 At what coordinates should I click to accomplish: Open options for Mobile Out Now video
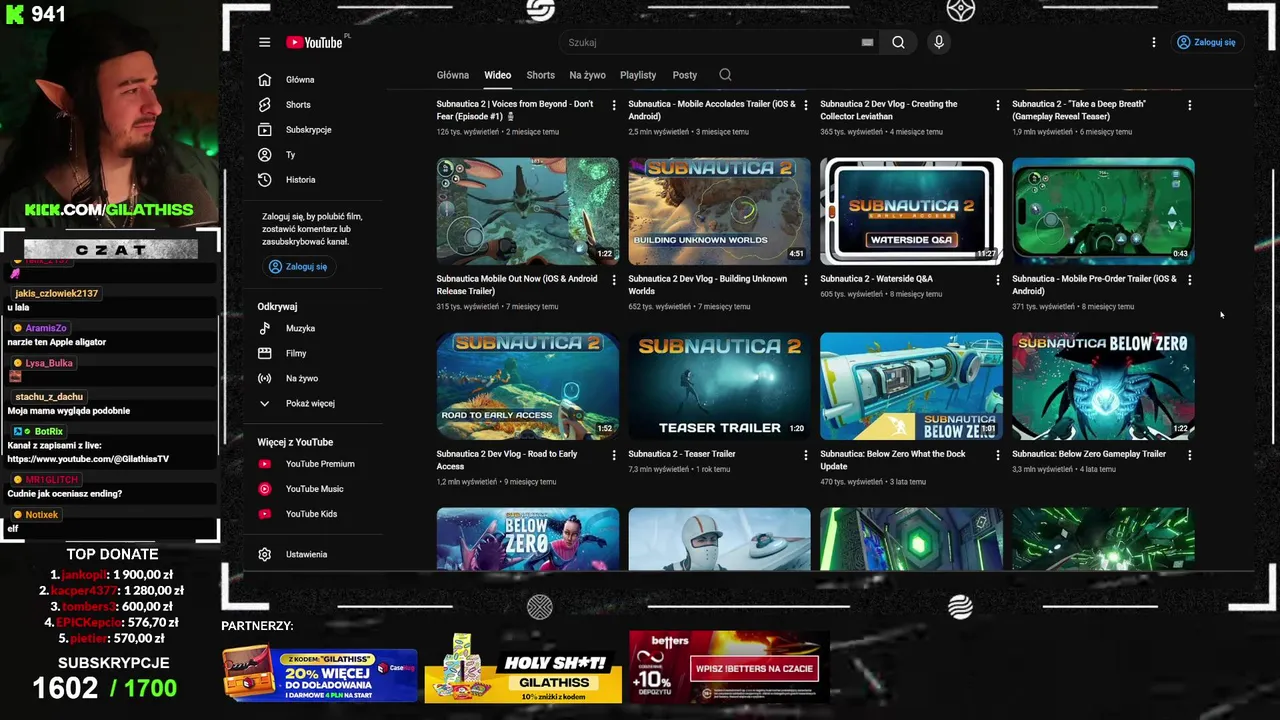point(614,280)
